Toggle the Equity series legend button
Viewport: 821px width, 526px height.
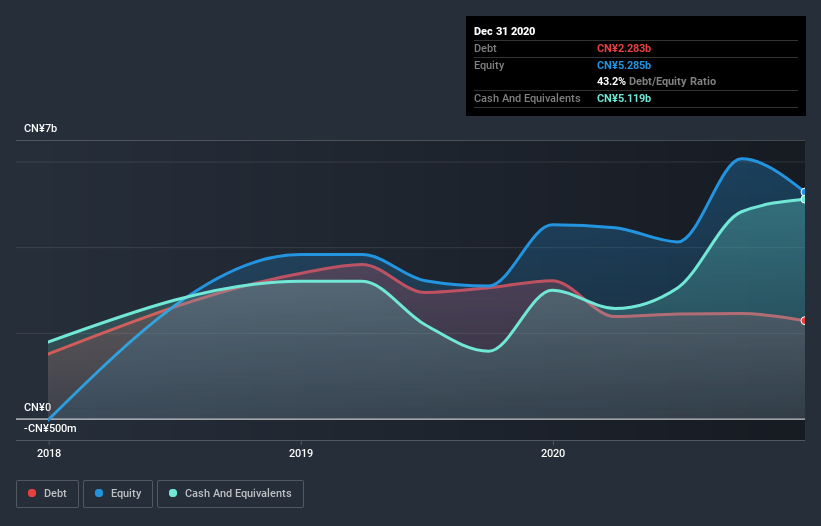point(118,494)
